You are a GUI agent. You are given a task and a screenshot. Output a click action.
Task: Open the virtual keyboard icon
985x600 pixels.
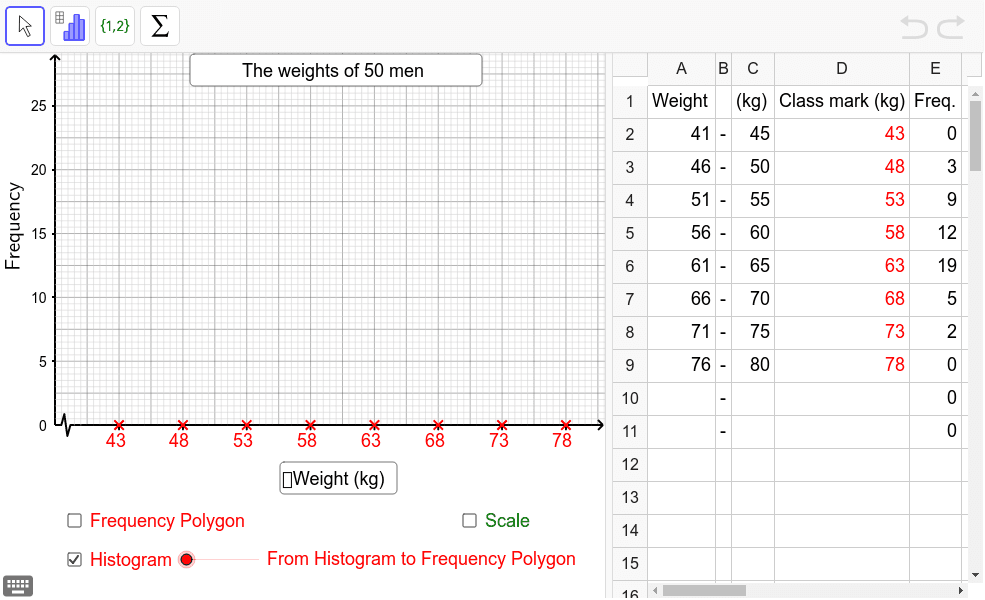coord(18,585)
